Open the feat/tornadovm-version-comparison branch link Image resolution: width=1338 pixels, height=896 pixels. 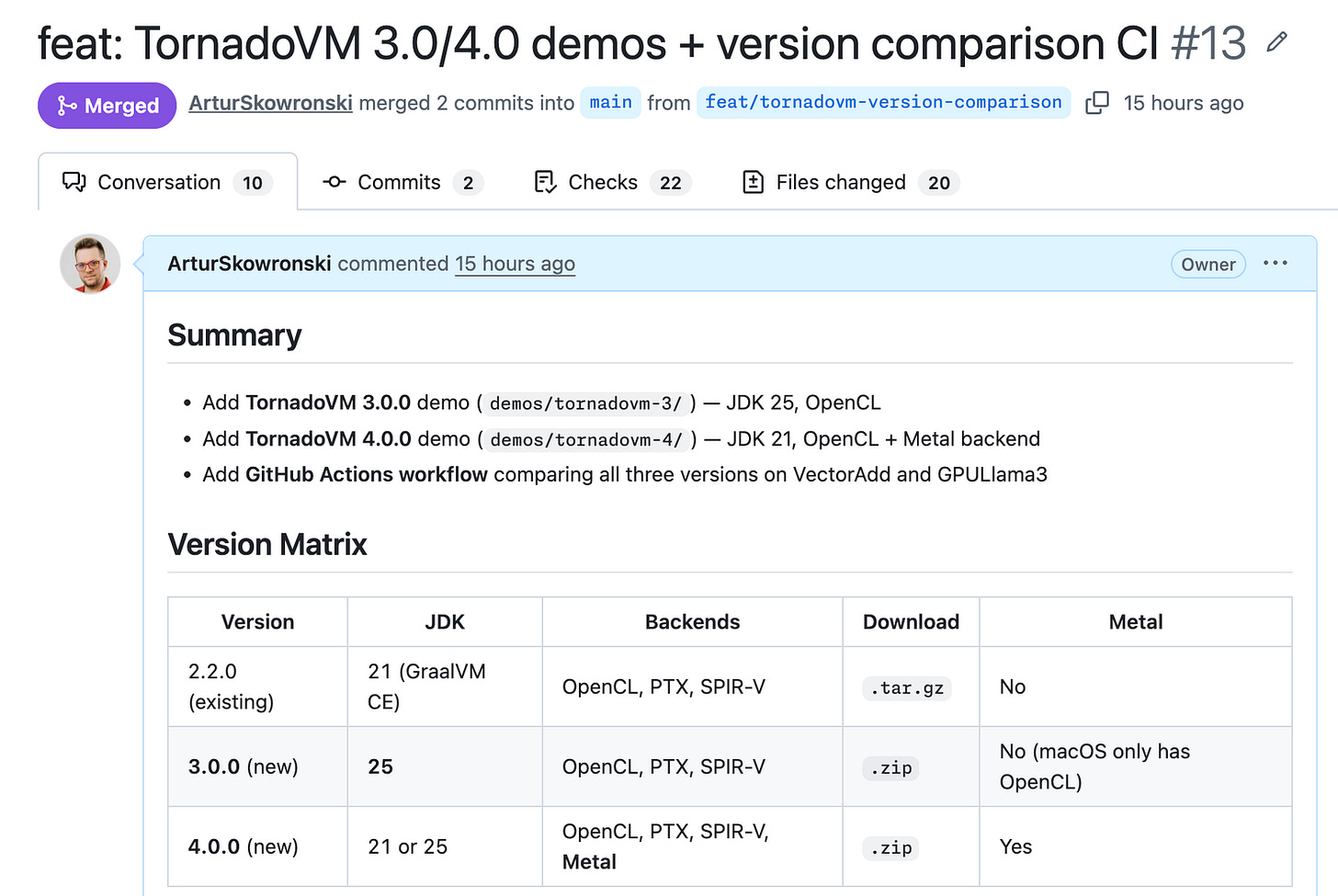(x=883, y=102)
